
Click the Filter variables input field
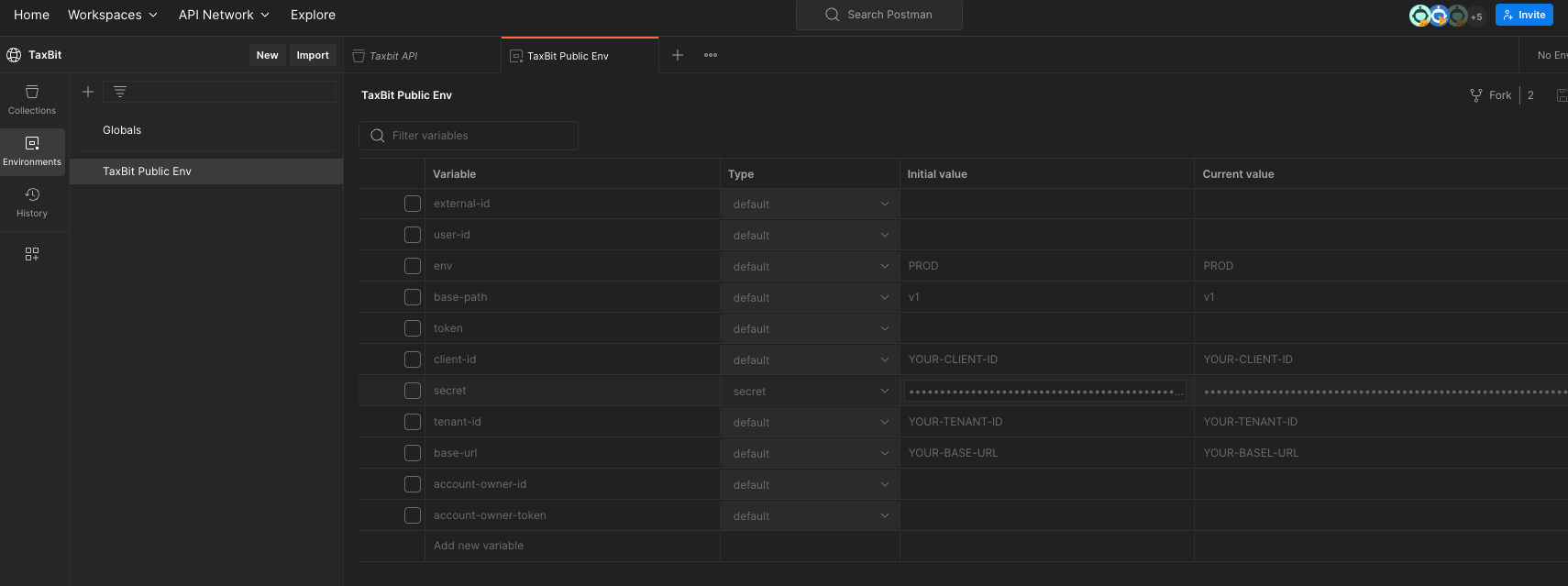tap(469, 136)
